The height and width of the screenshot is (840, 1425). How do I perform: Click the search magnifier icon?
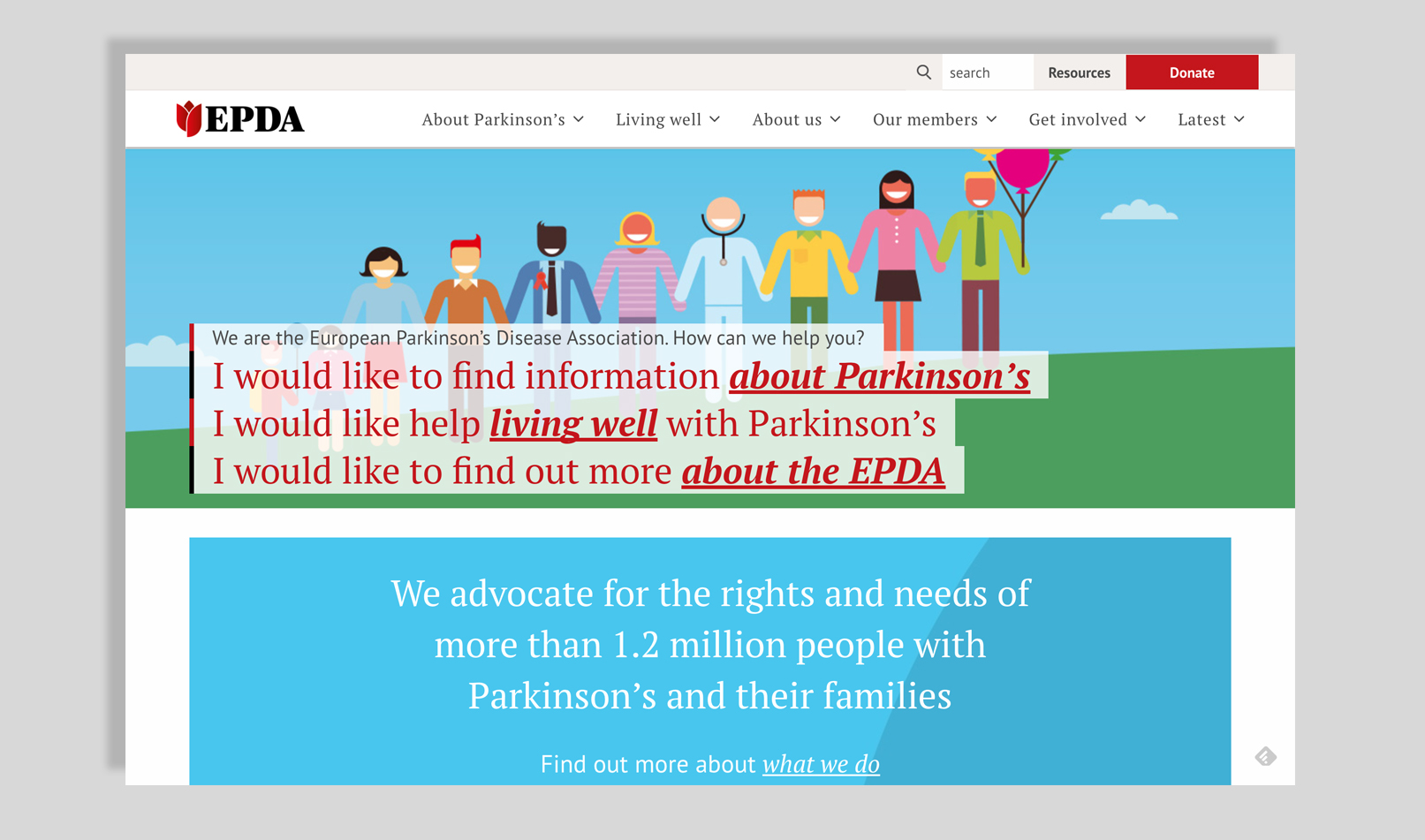tap(923, 72)
